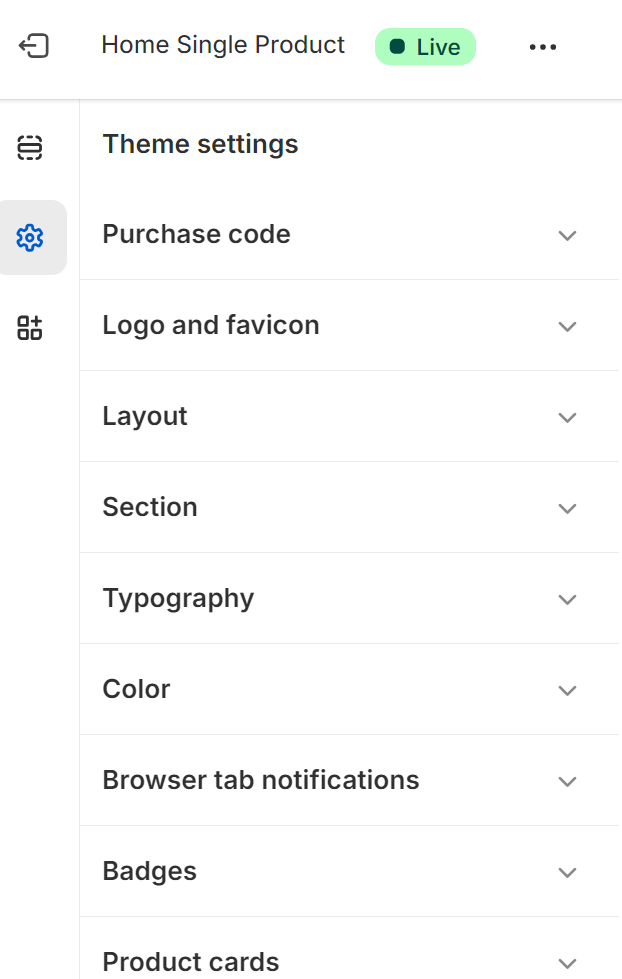
Task: Open the Home Single Product page selector
Action: 222,45
